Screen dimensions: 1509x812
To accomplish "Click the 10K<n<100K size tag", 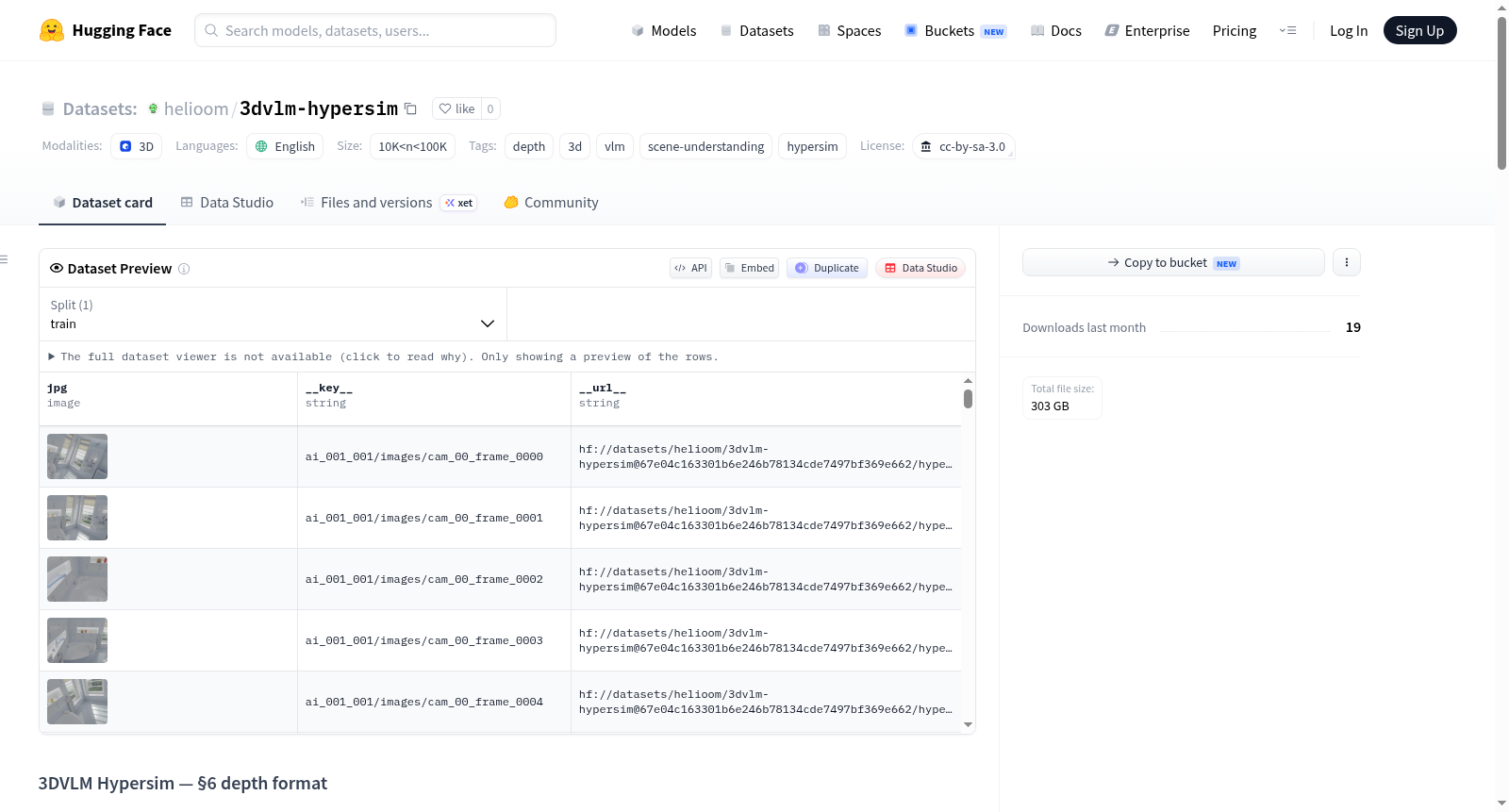I will pyautogui.click(x=413, y=146).
